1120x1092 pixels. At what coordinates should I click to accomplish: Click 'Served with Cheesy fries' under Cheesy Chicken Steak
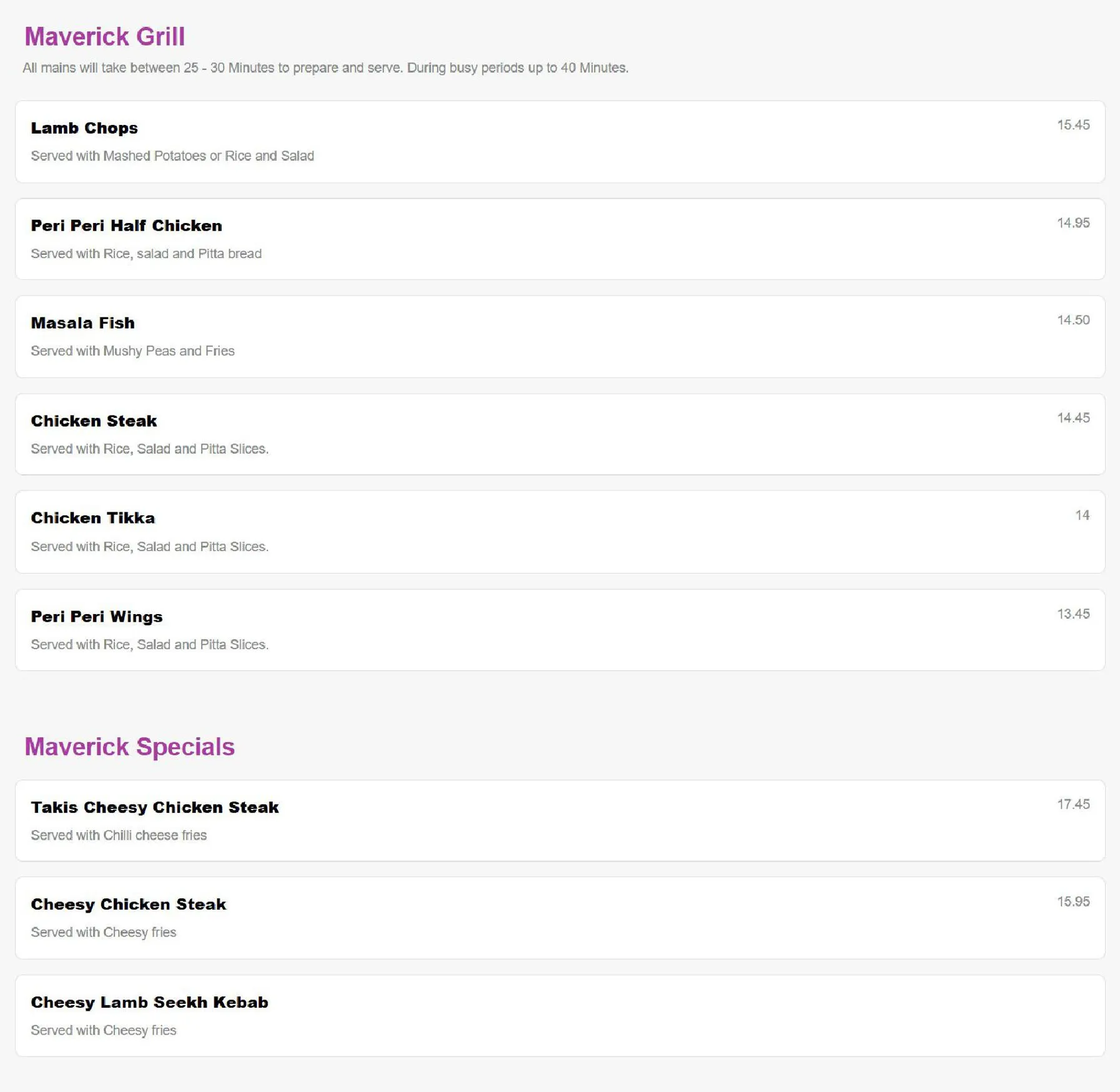[x=104, y=932]
